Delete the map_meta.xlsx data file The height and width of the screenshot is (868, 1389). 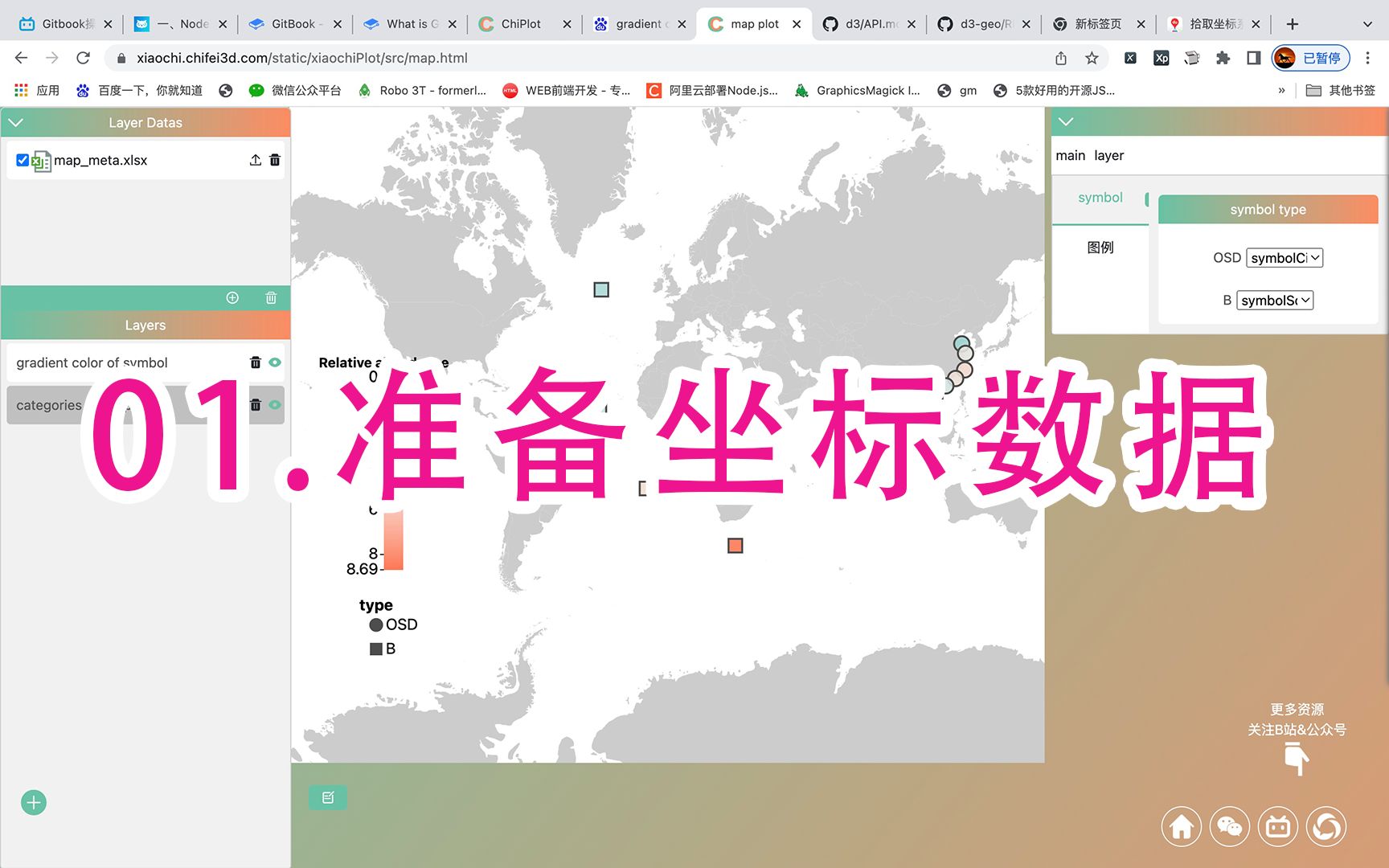pos(275,160)
